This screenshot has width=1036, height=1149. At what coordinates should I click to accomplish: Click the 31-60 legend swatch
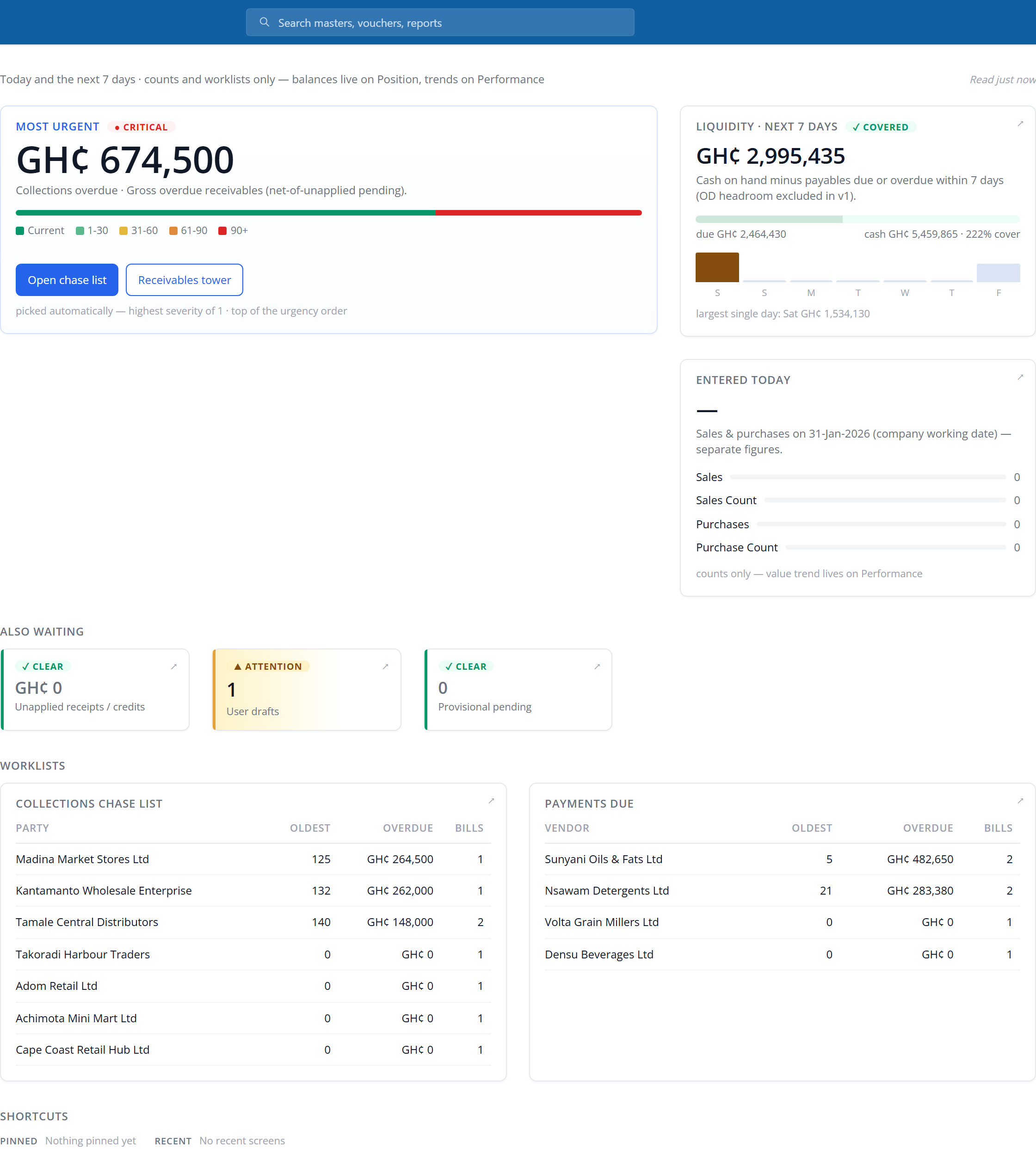(x=123, y=231)
